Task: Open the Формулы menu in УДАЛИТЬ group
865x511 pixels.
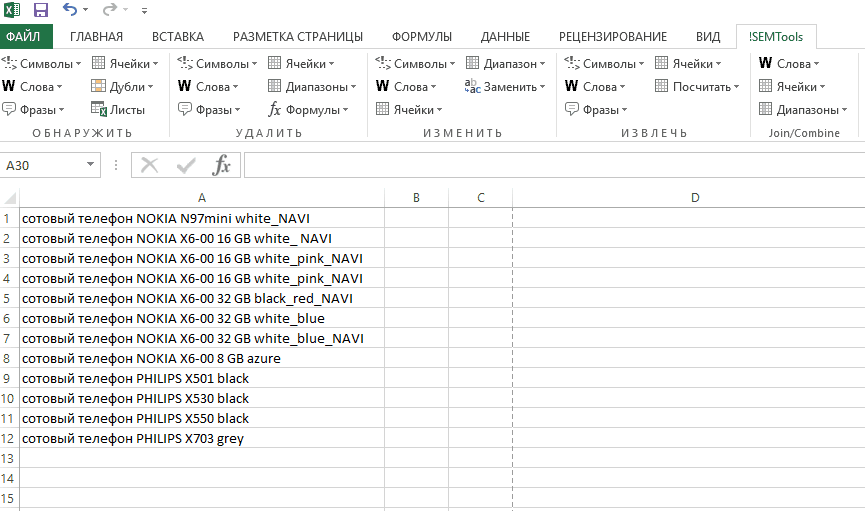Action: [308, 110]
